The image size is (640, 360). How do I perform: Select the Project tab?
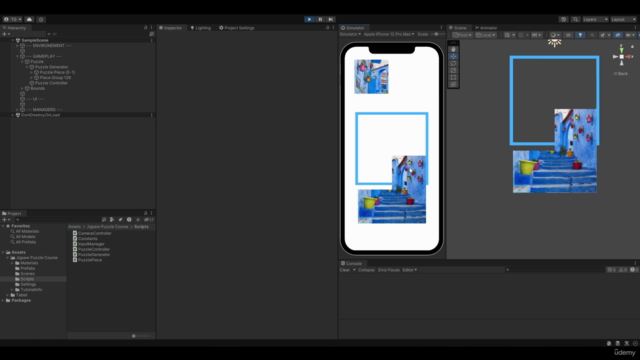pos(12,213)
